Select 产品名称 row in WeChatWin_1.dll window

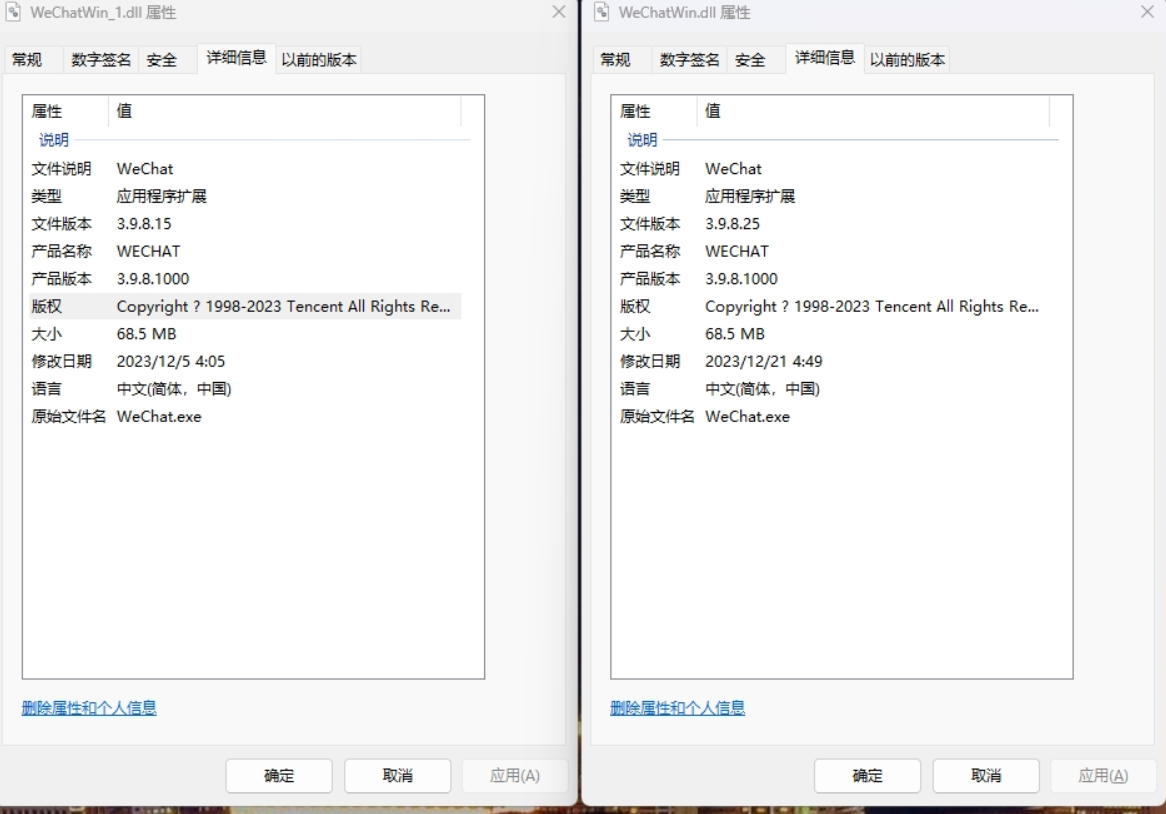245,251
